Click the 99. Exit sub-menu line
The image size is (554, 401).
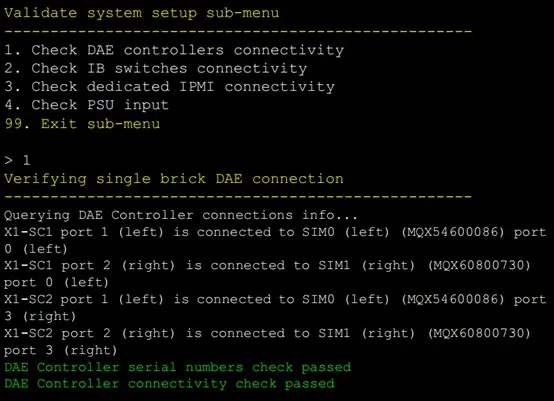(82, 124)
